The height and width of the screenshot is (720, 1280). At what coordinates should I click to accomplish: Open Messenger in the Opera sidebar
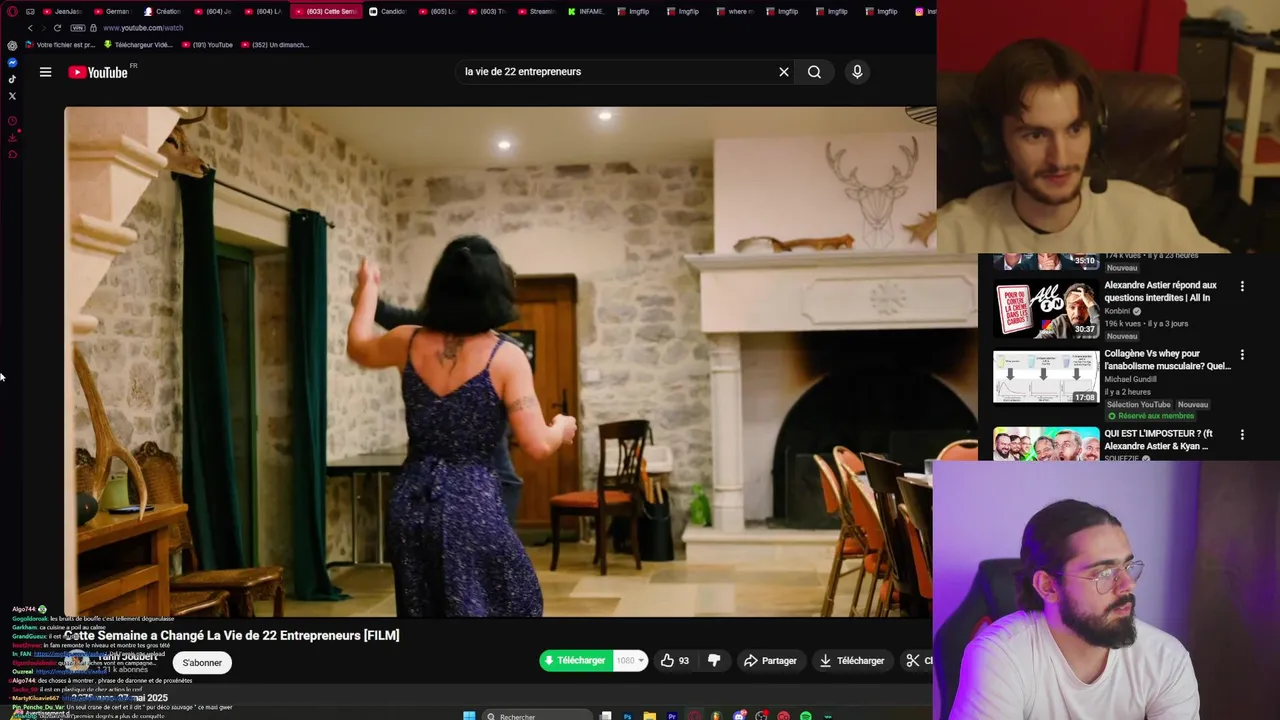click(x=12, y=62)
